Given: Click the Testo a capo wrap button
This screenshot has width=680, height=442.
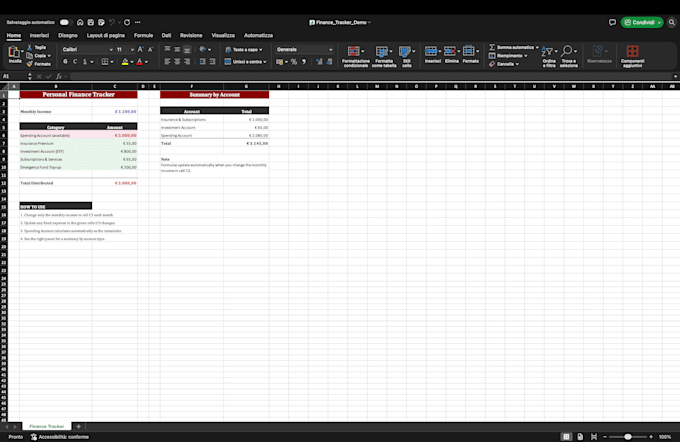Looking at the screenshot, I should pos(244,49).
